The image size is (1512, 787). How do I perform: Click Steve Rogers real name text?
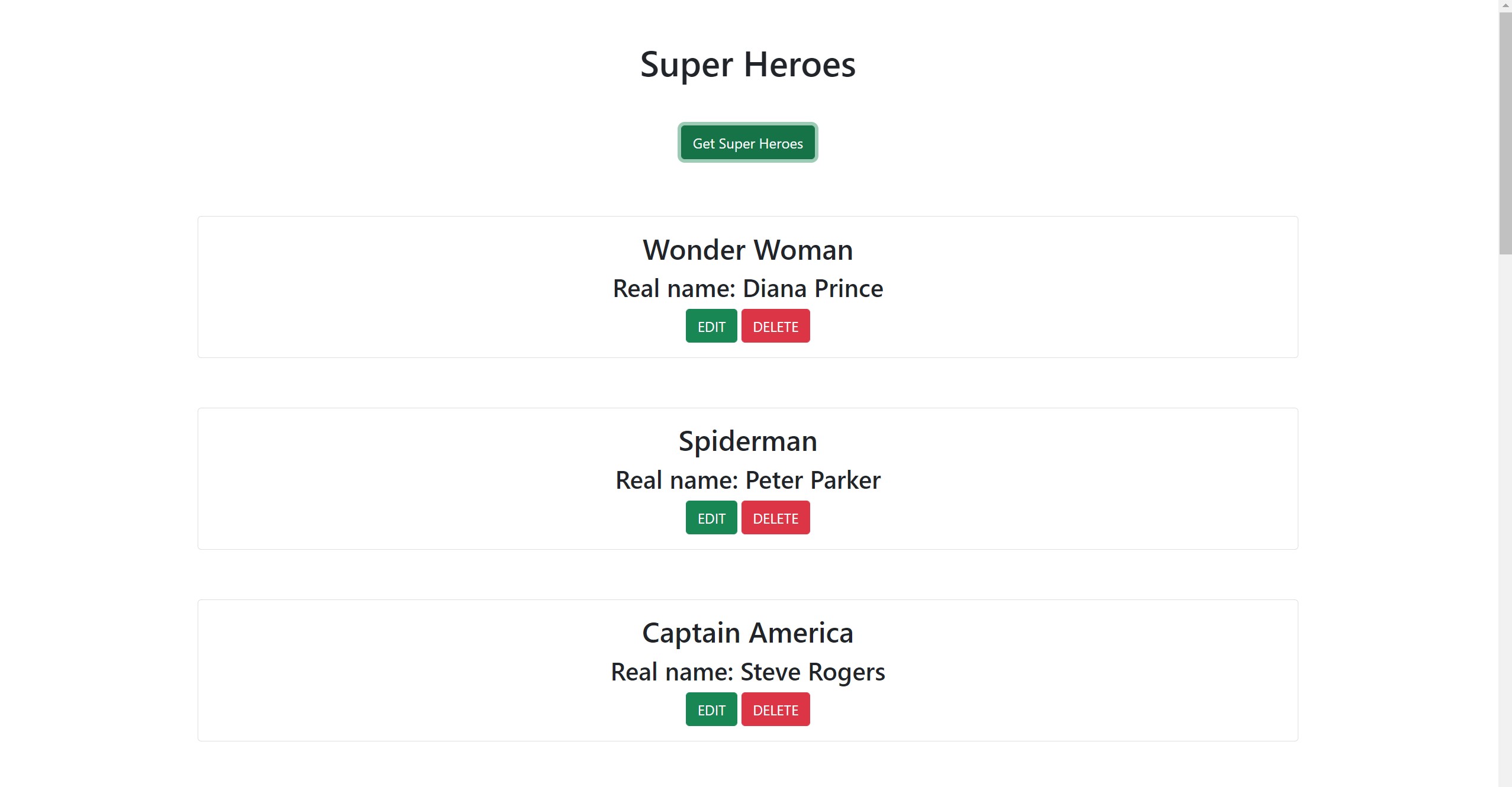click(747, 672)
